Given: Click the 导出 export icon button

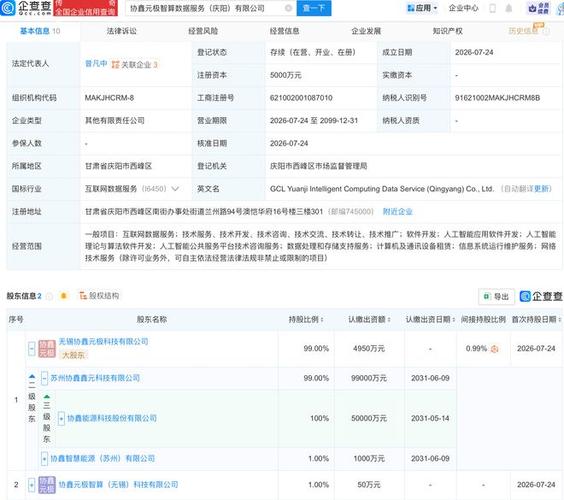Looking at the screenshot, I should tap(496, 296).
